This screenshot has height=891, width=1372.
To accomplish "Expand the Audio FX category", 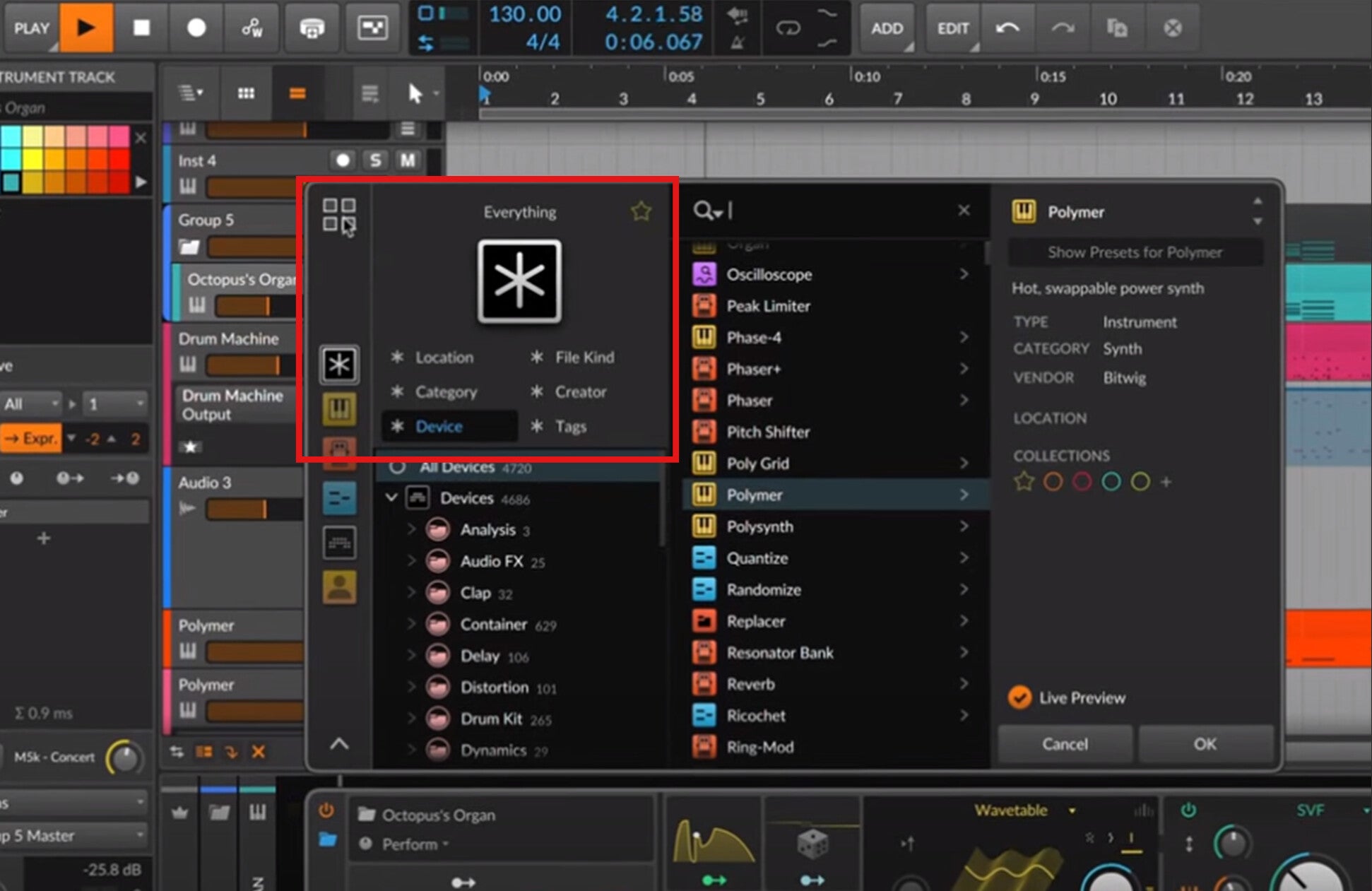I will 411,561.
